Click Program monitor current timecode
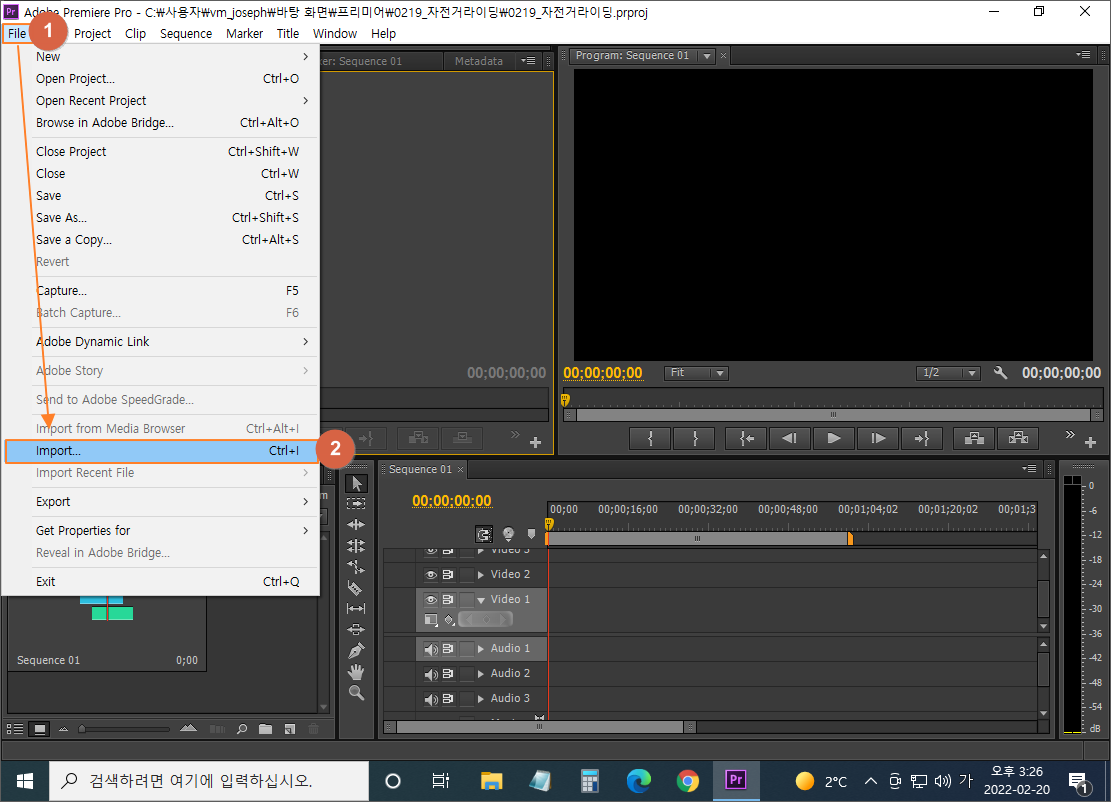Viewport: 1111px width, 802px height. tap(603, 373)
